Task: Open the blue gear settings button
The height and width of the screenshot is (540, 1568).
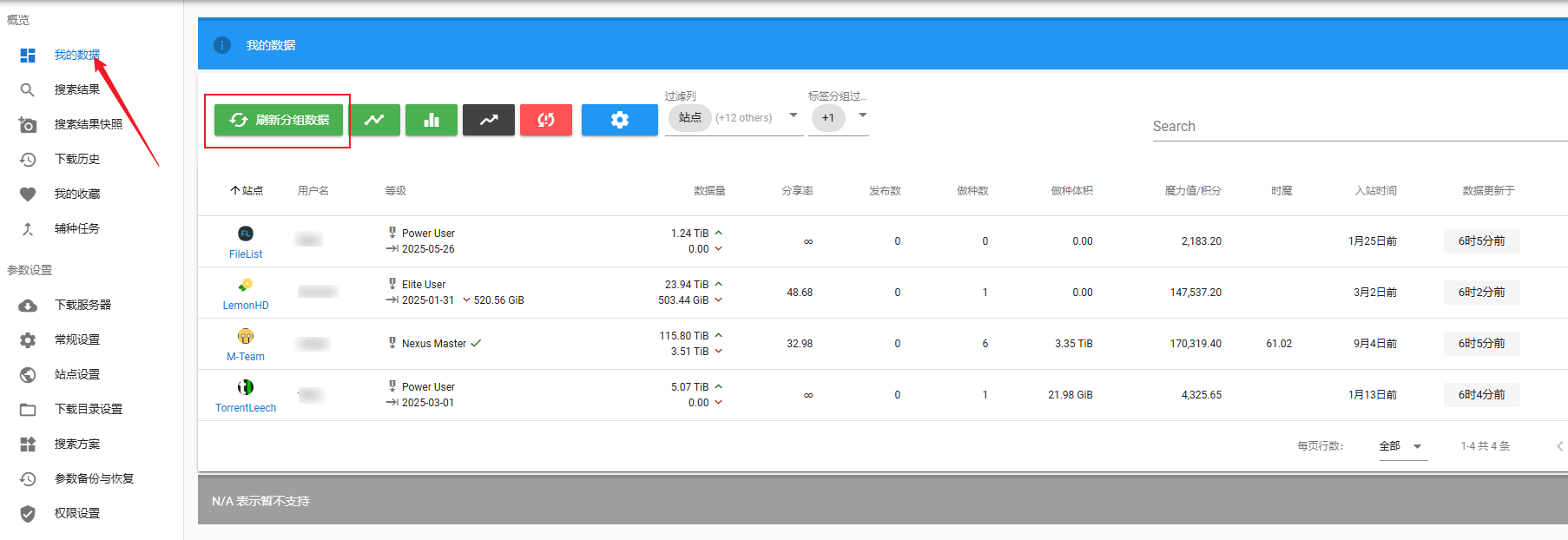Action: 619,120
